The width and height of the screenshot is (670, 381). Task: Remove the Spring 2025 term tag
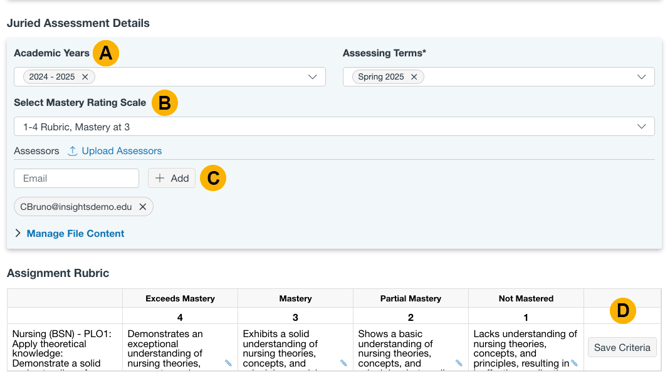coord(414,77)
